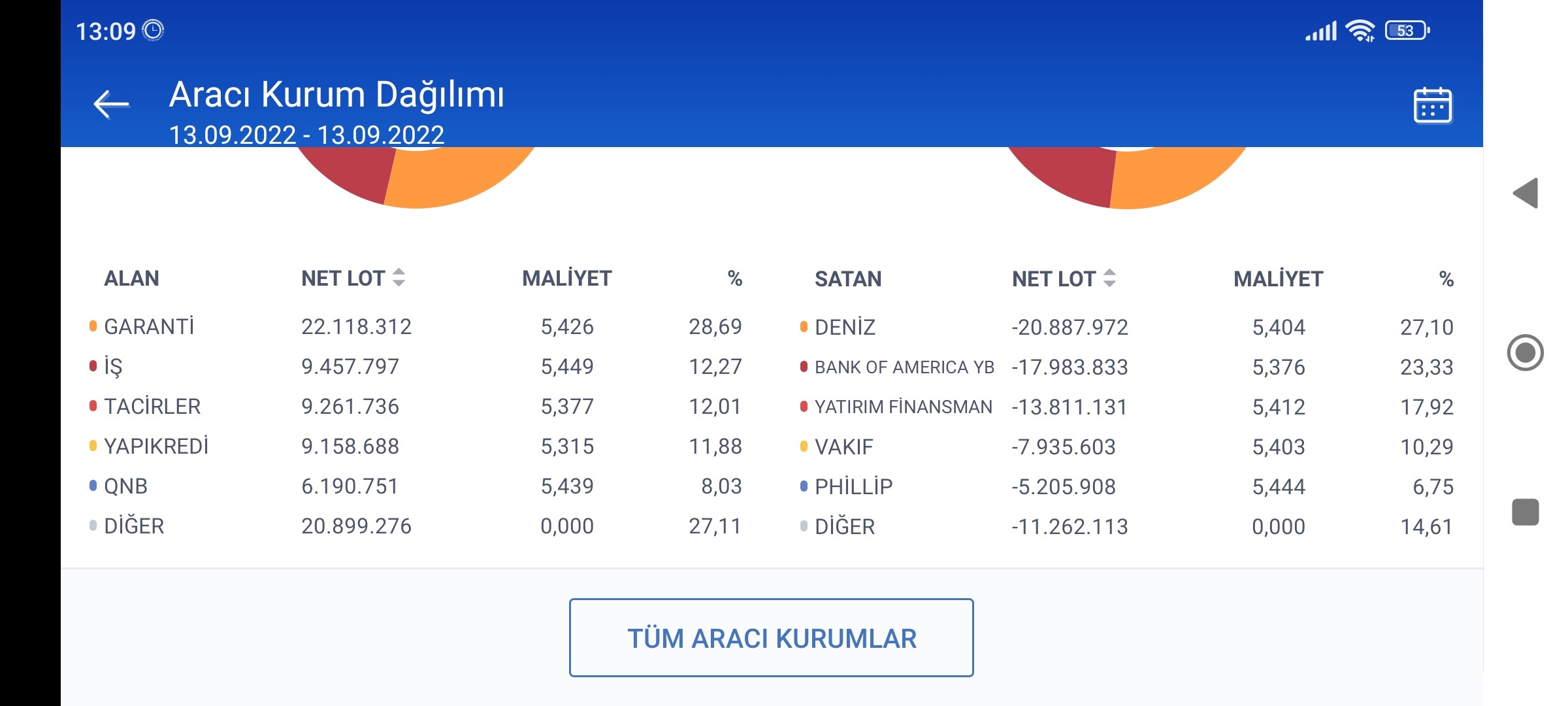Tap the Wi-Fi status icon
Viewport: 1568px width, 706px height.
pos(1361,31)
